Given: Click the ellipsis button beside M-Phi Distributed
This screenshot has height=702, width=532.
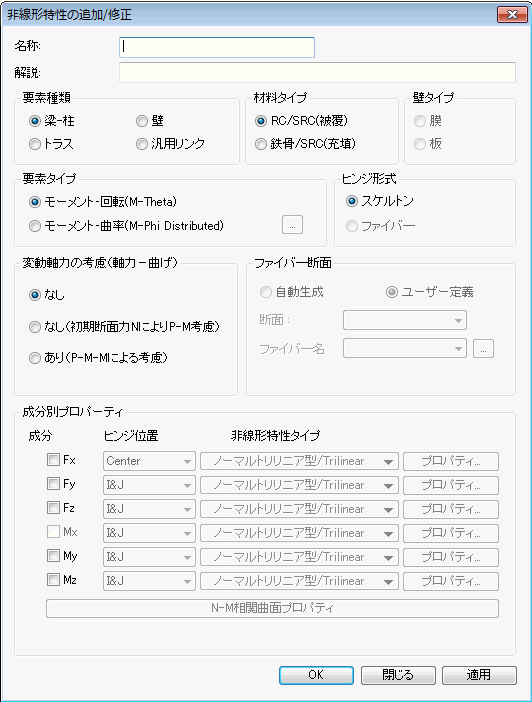Looking at the screenshot, I should pyautogui.click(x=292, y=225).
